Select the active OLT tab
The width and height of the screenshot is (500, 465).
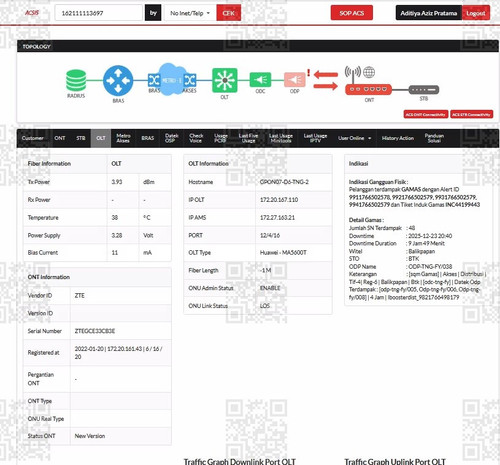pos(101,138)
